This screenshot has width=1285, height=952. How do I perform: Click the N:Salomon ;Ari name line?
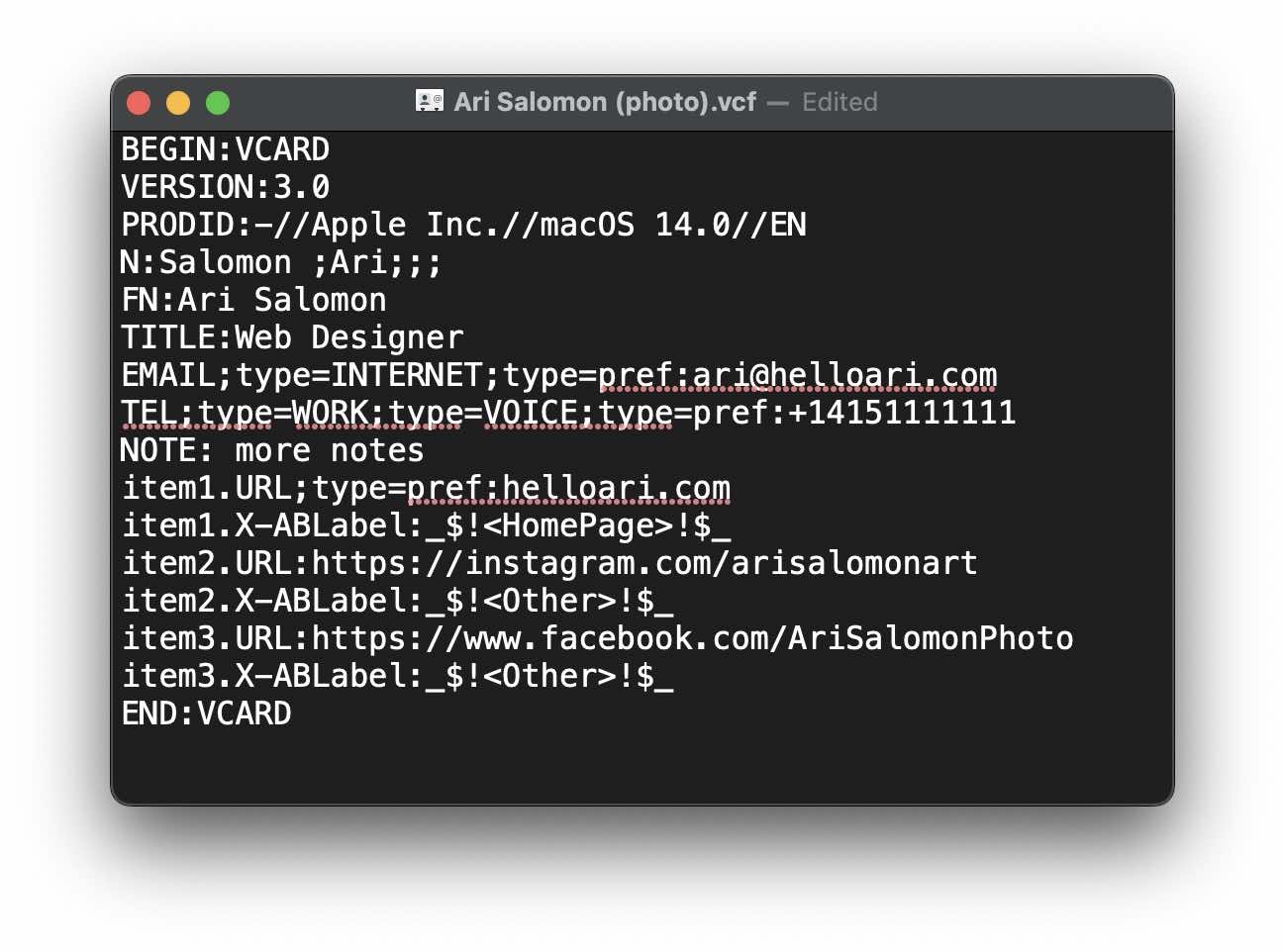pos(281,262)
